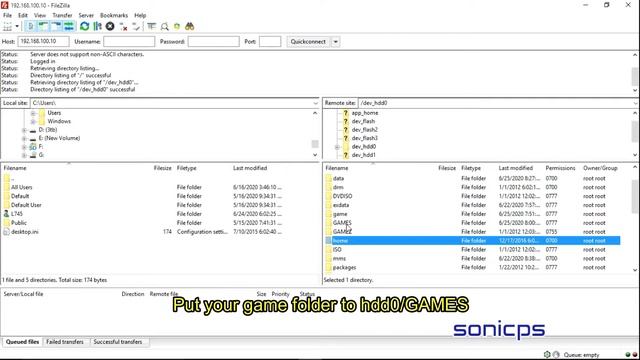This screenshot has width=640, height=360.
Task: Select the highlighted home folder row
Action: (x=472, y=241)
